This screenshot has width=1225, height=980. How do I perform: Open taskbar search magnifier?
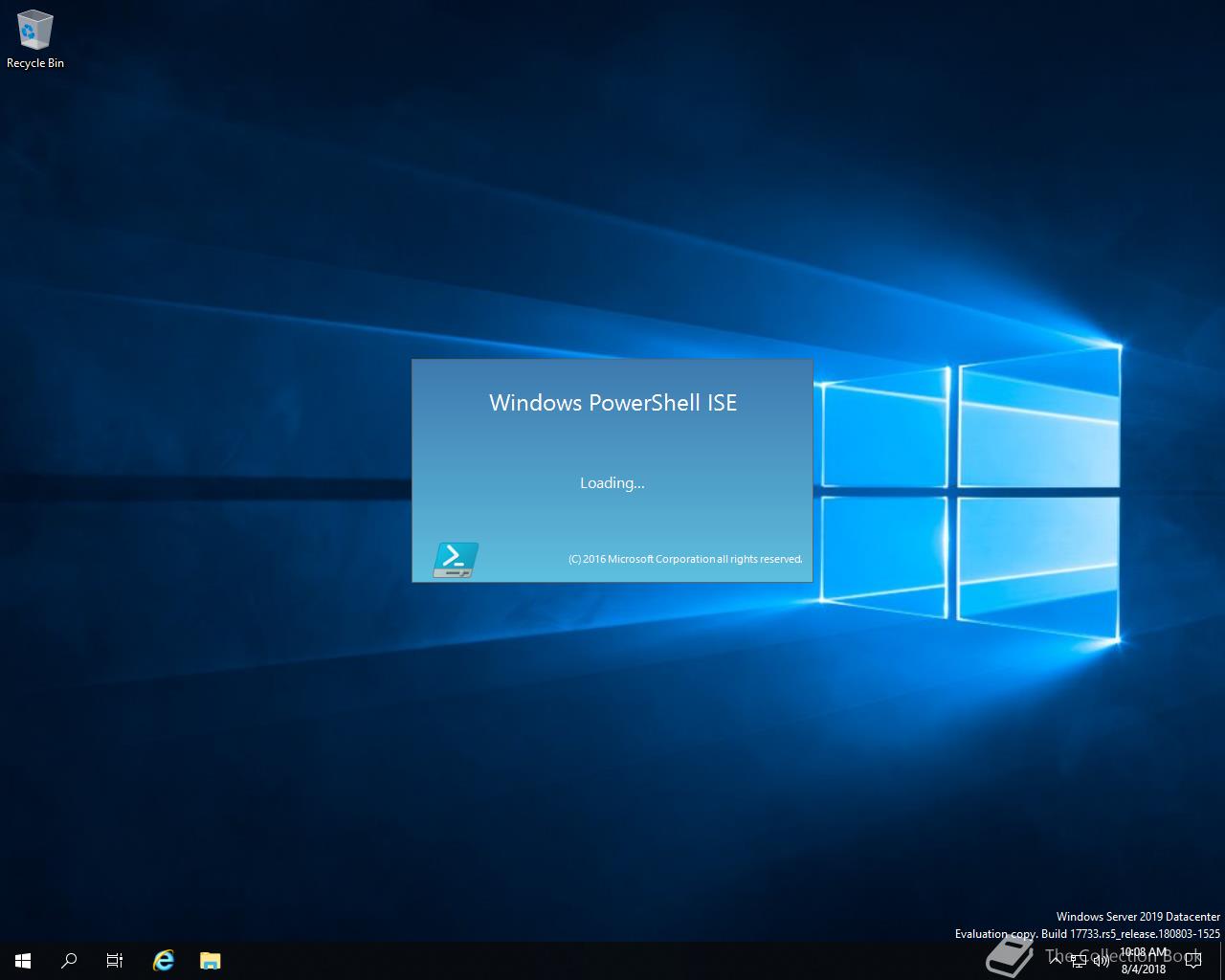coord(69,960)
